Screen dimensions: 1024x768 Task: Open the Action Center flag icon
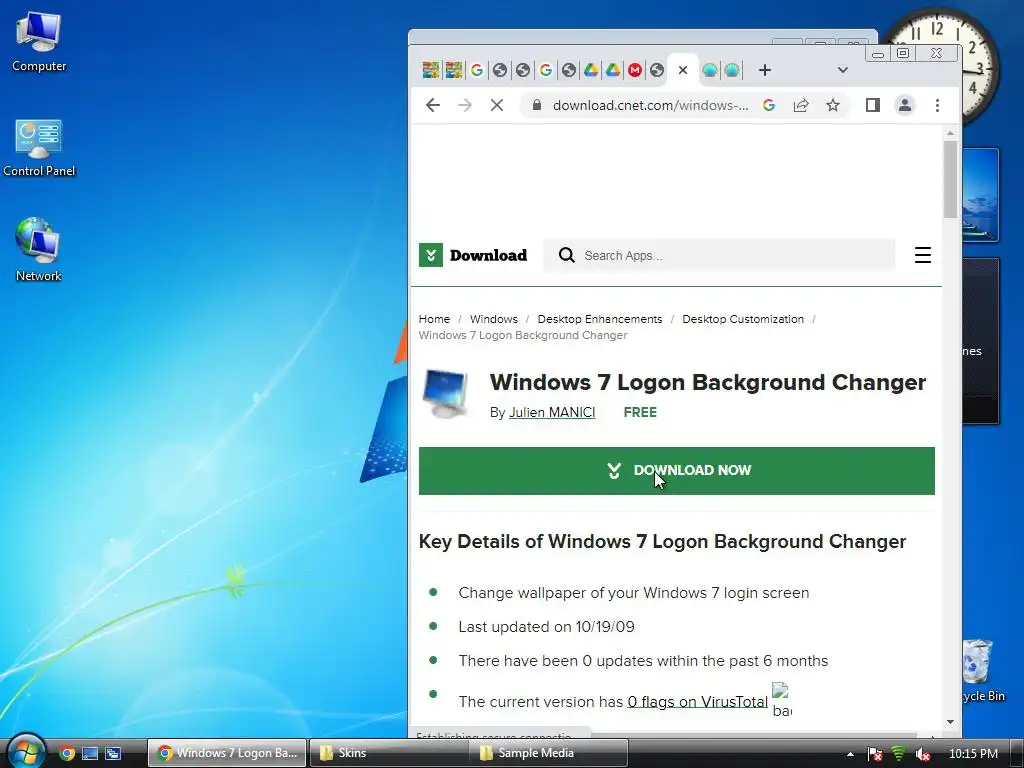pyautogui.click(x=875, y=754)
